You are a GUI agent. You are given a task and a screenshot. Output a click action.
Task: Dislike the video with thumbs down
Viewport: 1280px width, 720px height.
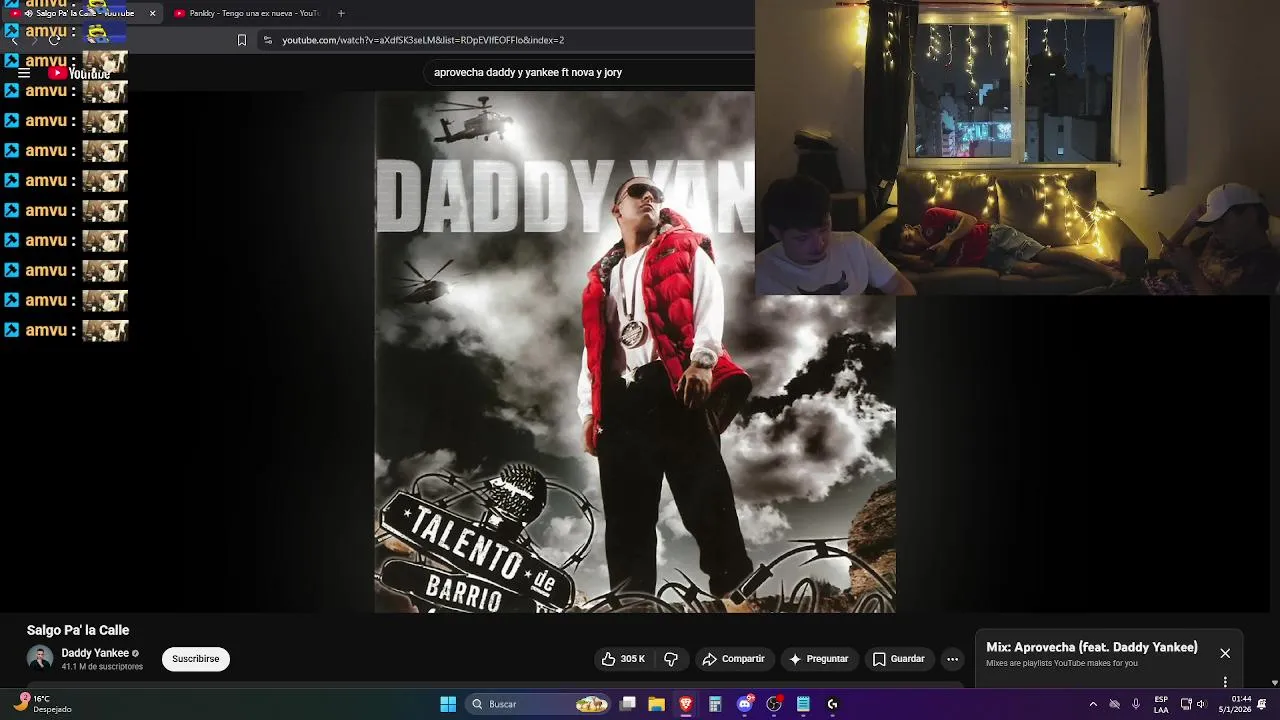click(671, 659)
